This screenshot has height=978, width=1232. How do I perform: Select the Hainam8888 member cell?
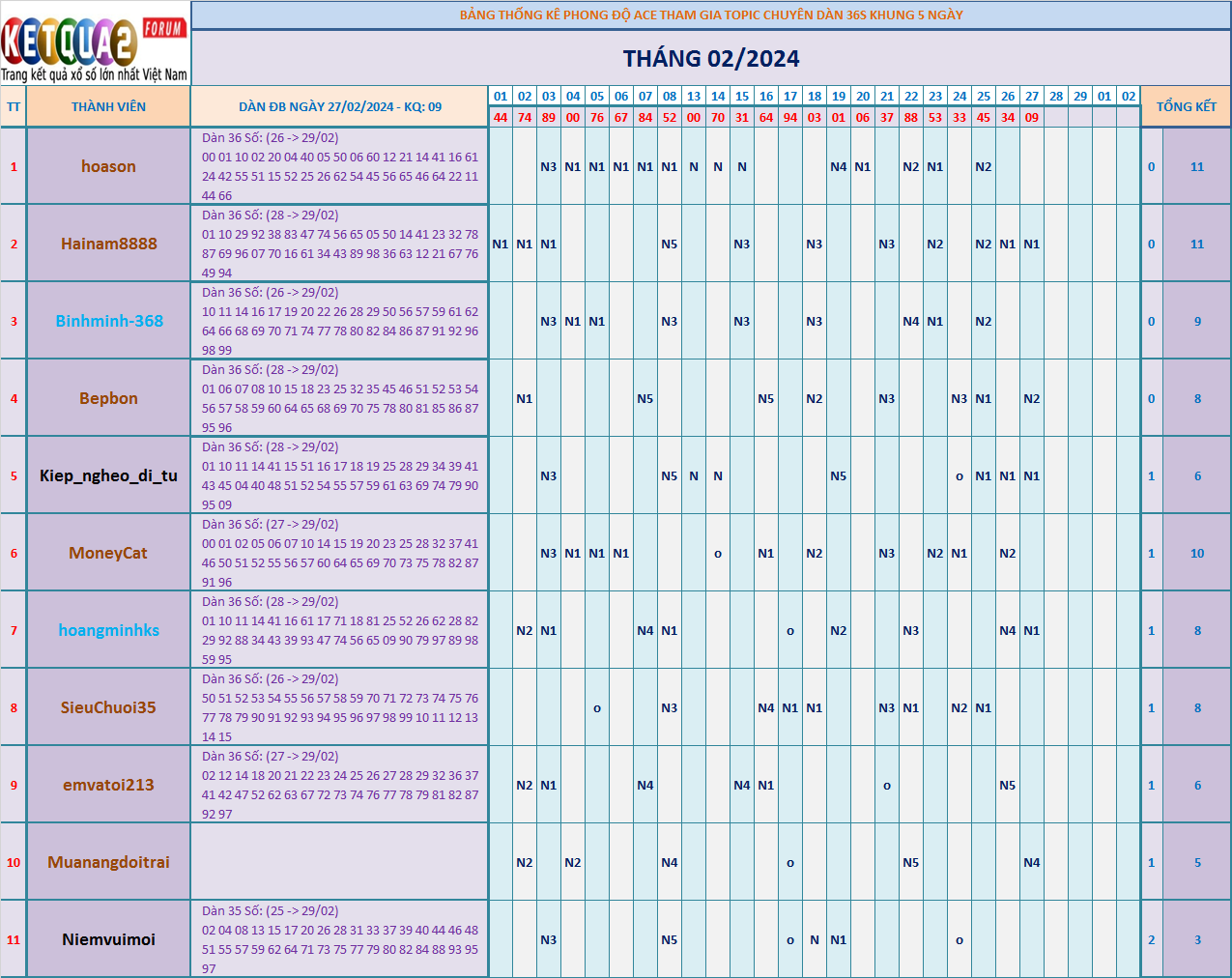tap(108, 244)
